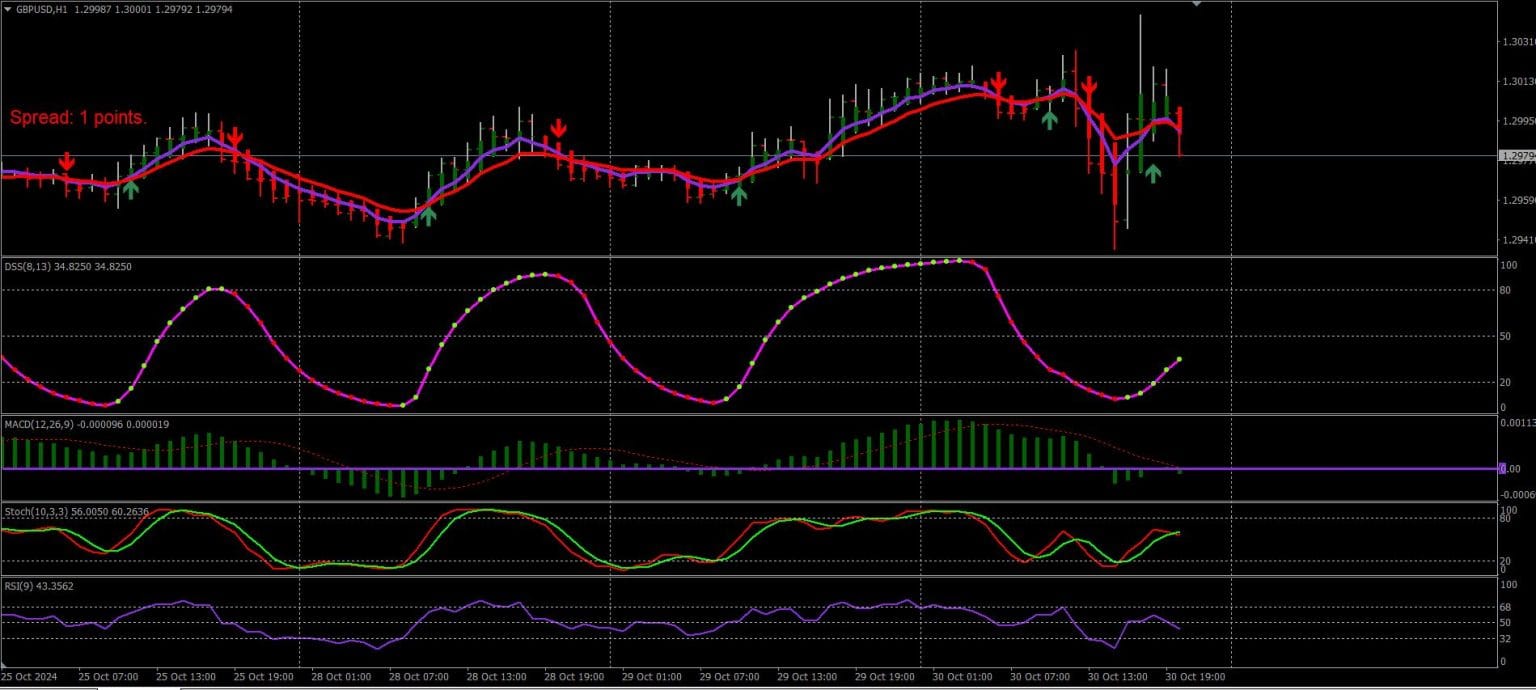The height and width of the screenshot is (690, 1536).
Task: Click the 1.2959 price scale value
Action: coord(1519,200)
